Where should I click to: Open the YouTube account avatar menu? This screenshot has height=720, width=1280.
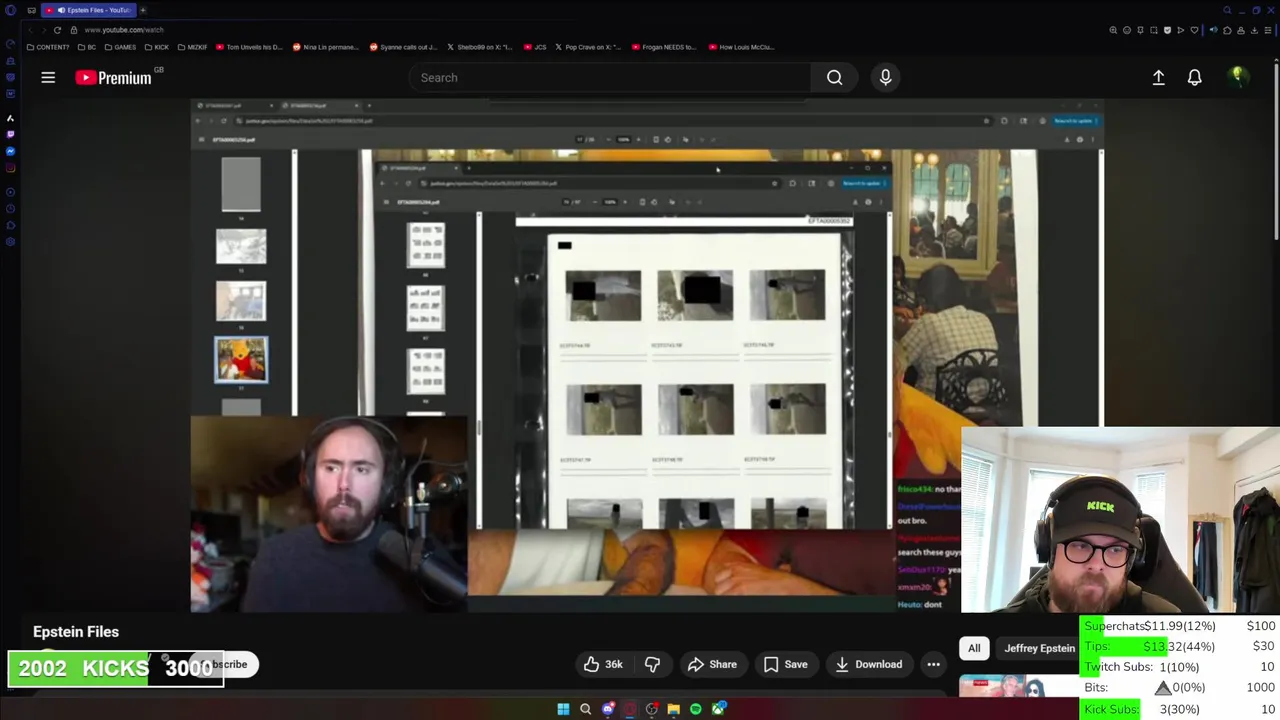point(1237,77)
